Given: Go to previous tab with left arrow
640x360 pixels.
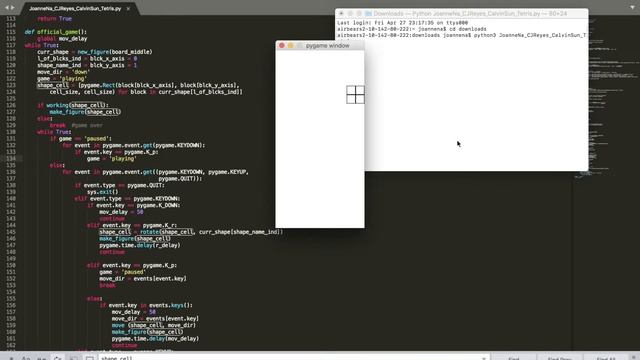Looking at the screenshot, I should [7, 7].
